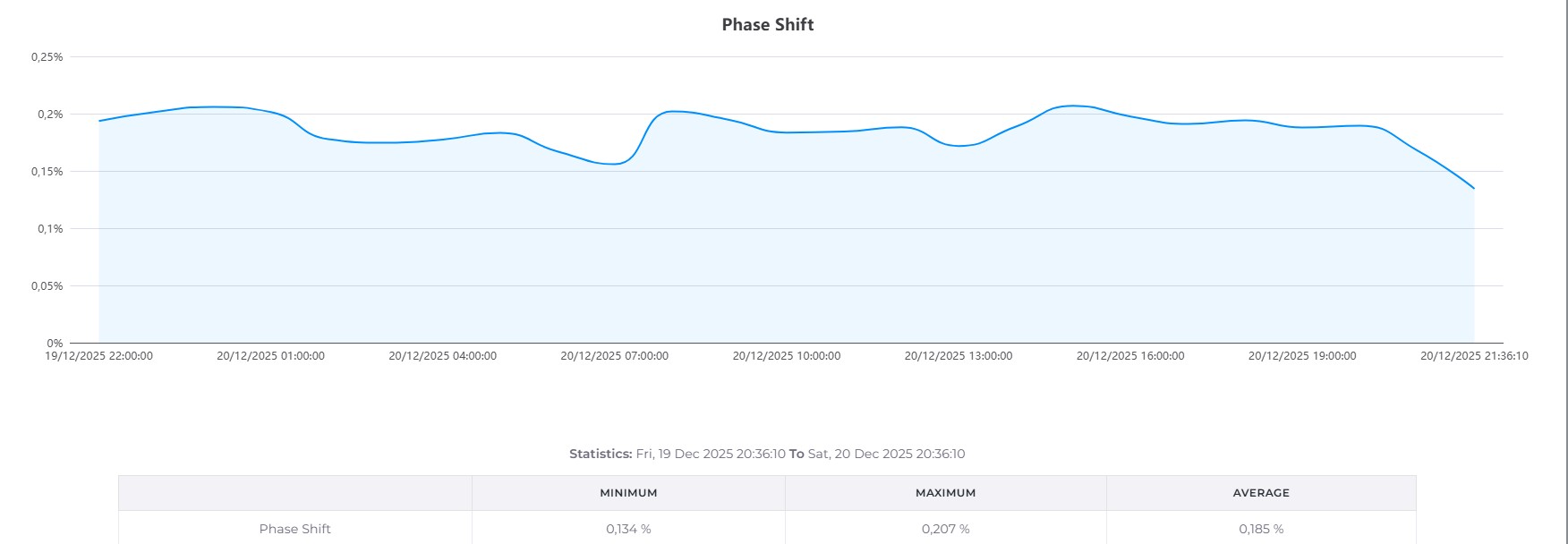
Task: Click the AVERAGE column header
Action: [x=1261, y=493]
